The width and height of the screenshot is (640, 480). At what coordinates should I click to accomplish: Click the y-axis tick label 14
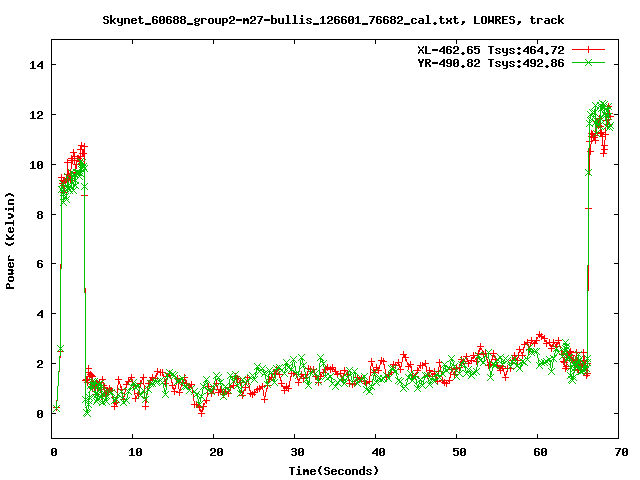tap(37, 65)
